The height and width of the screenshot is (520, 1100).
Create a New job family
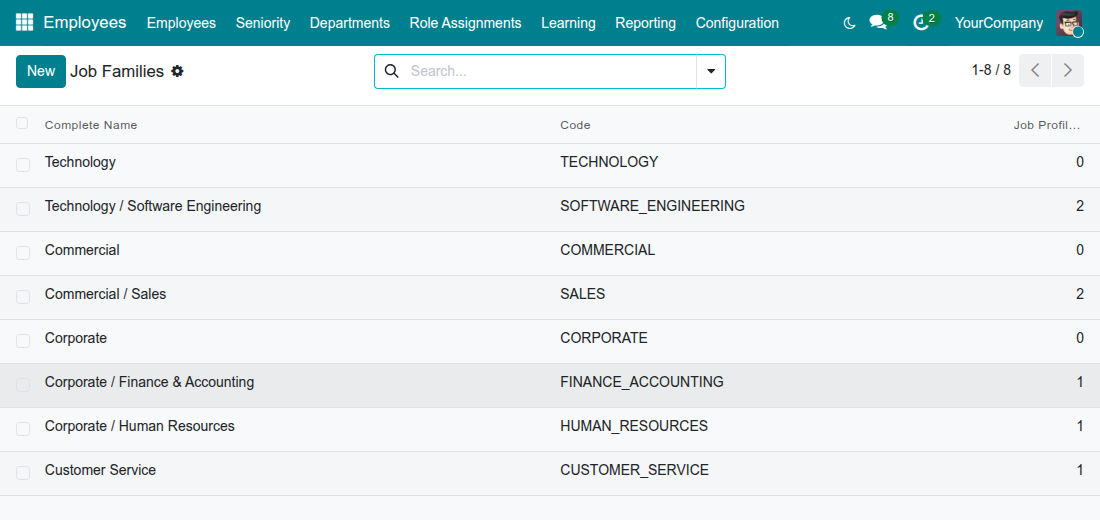[41, 71]
